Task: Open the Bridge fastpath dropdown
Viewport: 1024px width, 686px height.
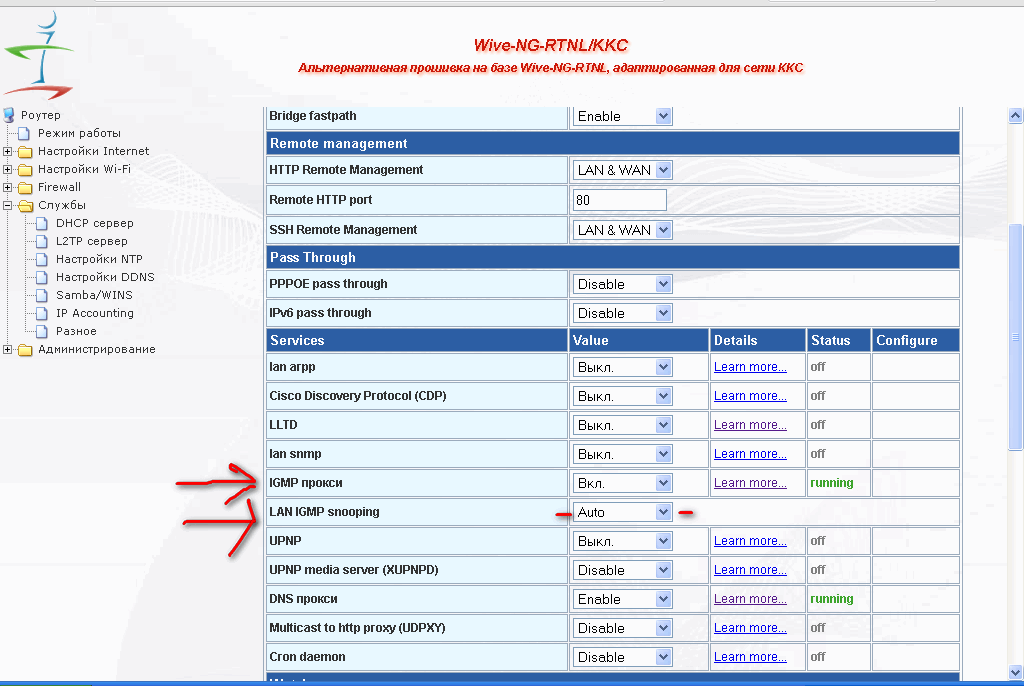Action: 622,116
